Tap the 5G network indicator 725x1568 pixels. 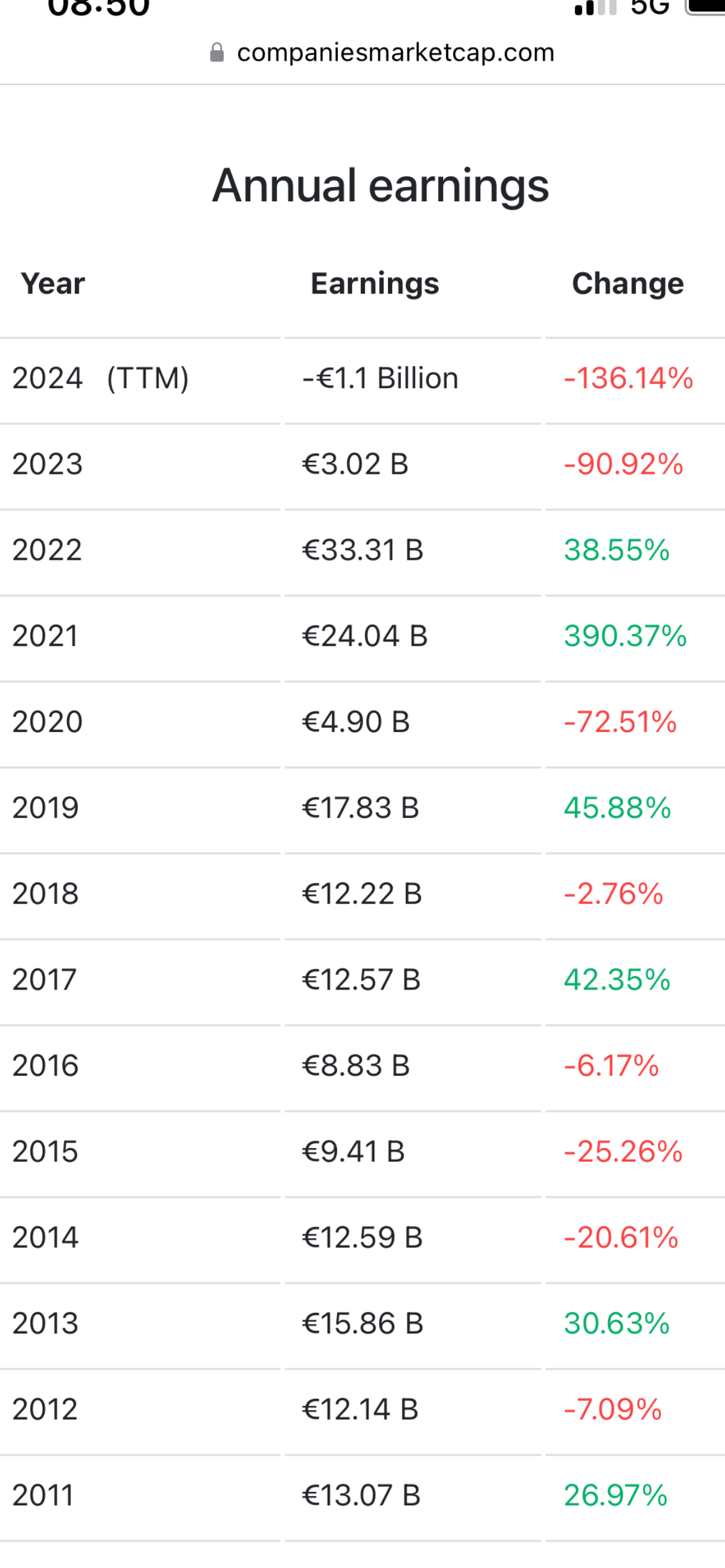650,7
